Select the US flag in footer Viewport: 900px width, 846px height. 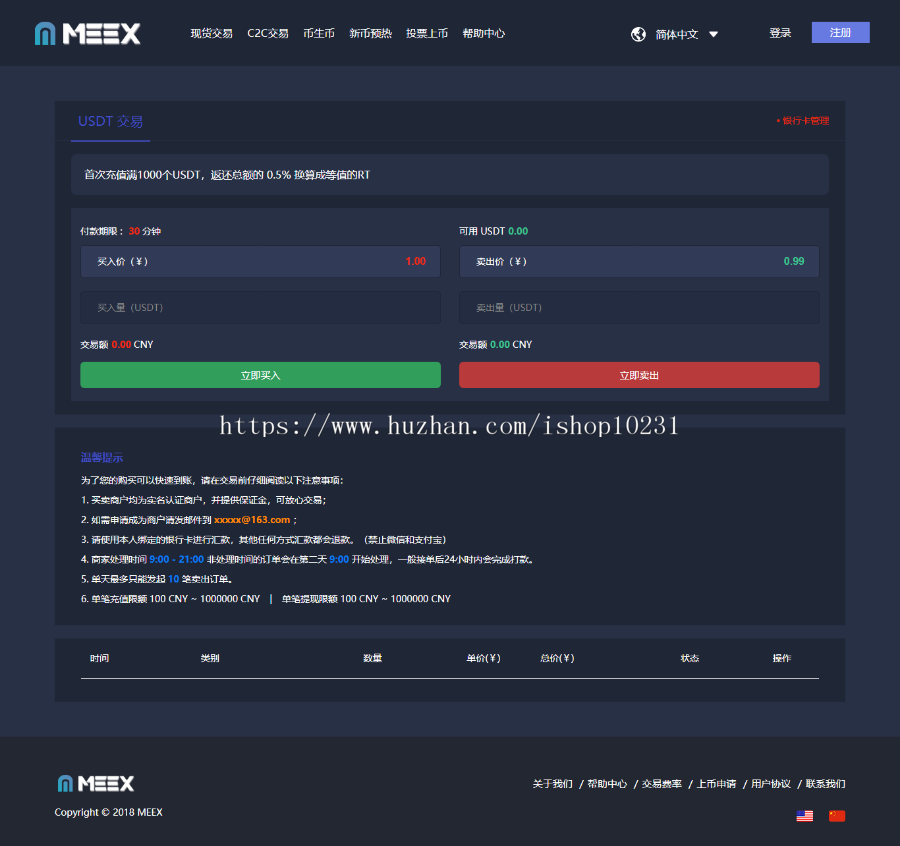coord(804,816)
